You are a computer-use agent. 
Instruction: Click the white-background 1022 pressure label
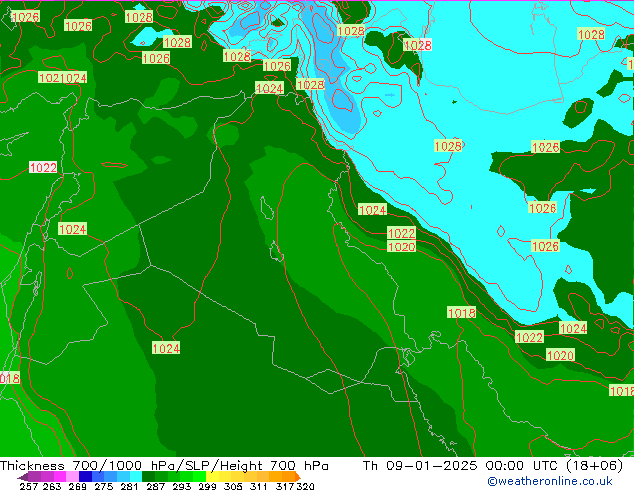pos(43,167)
